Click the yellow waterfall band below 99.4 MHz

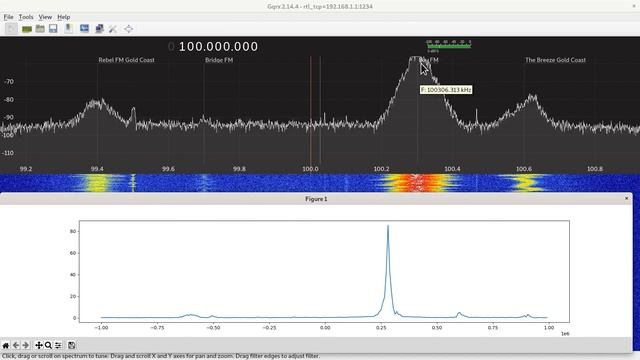[97, 183]
